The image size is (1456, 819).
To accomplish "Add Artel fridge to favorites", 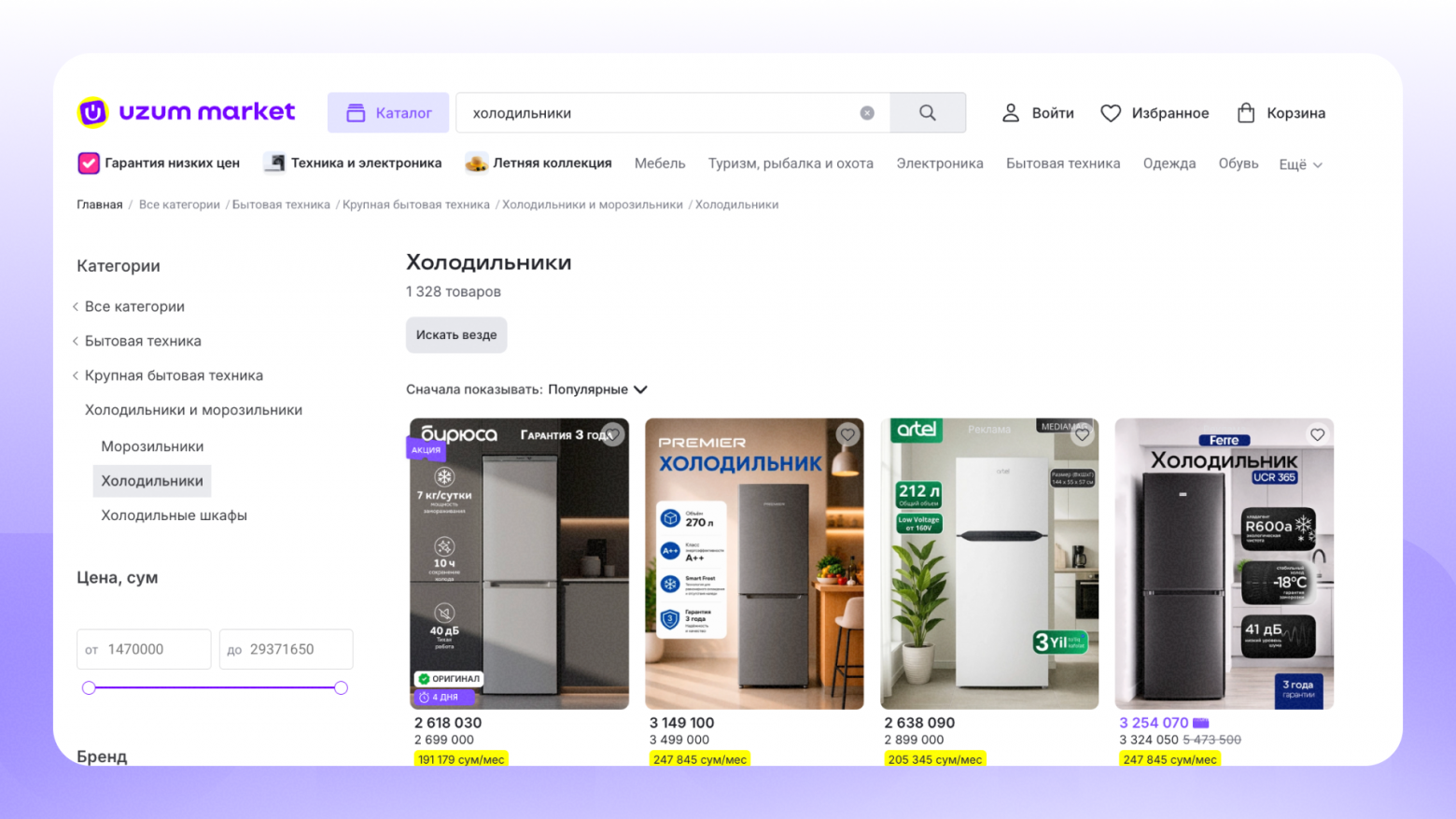I will click(x=1083, y=434).
